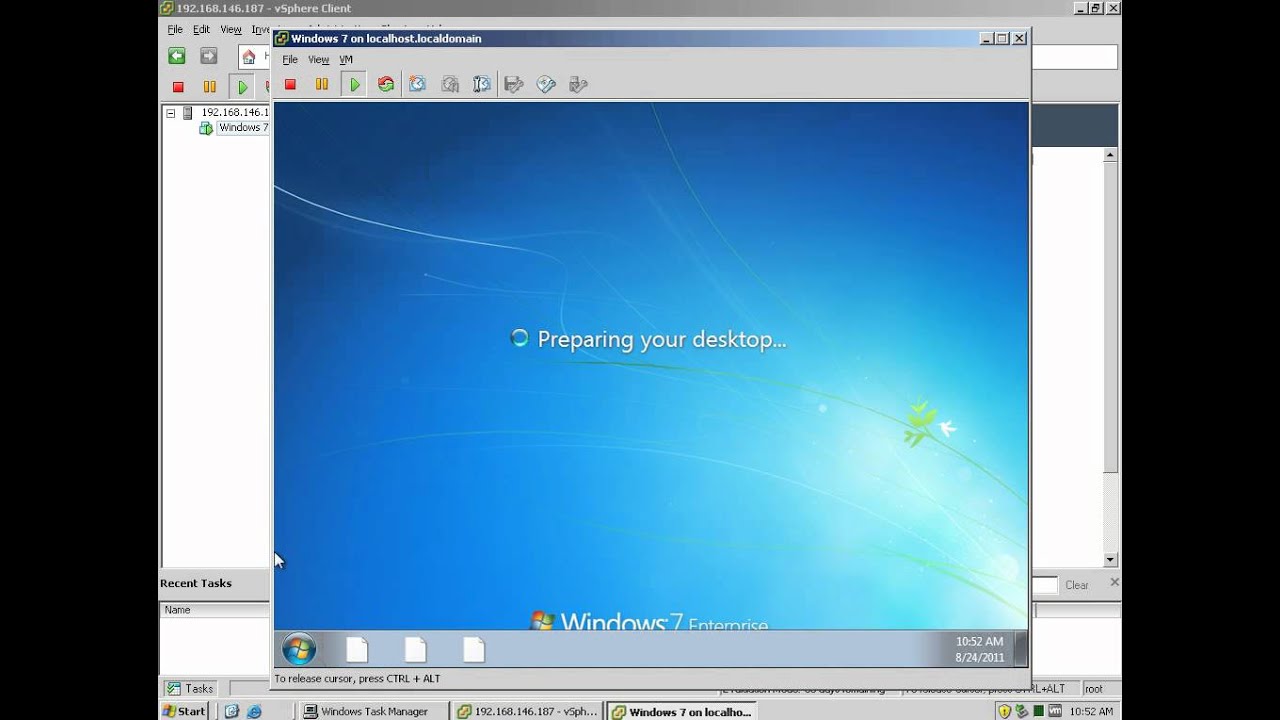The height and width of the screenshot is (720, 1280).
Task: Click the scroll down arrow on right panel
Action: click(1110, 560)
